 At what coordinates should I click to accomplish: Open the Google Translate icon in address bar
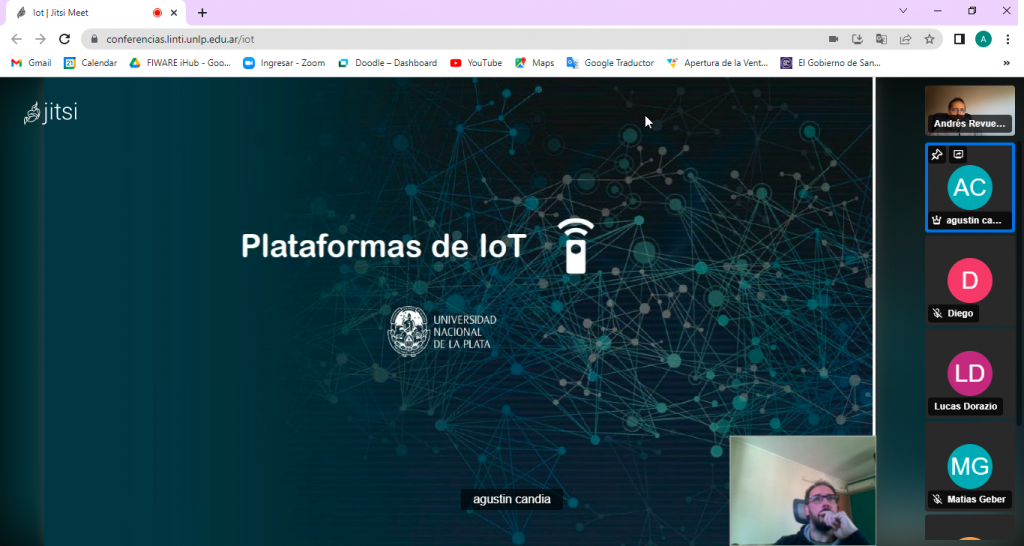pos(881,39)
